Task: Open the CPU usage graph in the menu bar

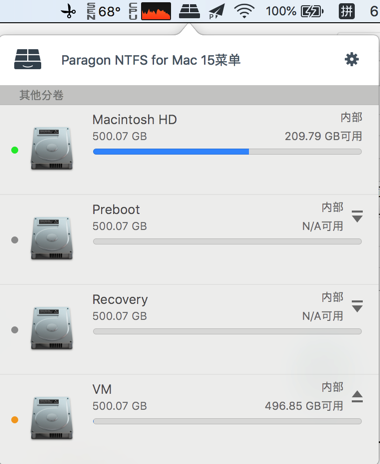Action: 156,11
